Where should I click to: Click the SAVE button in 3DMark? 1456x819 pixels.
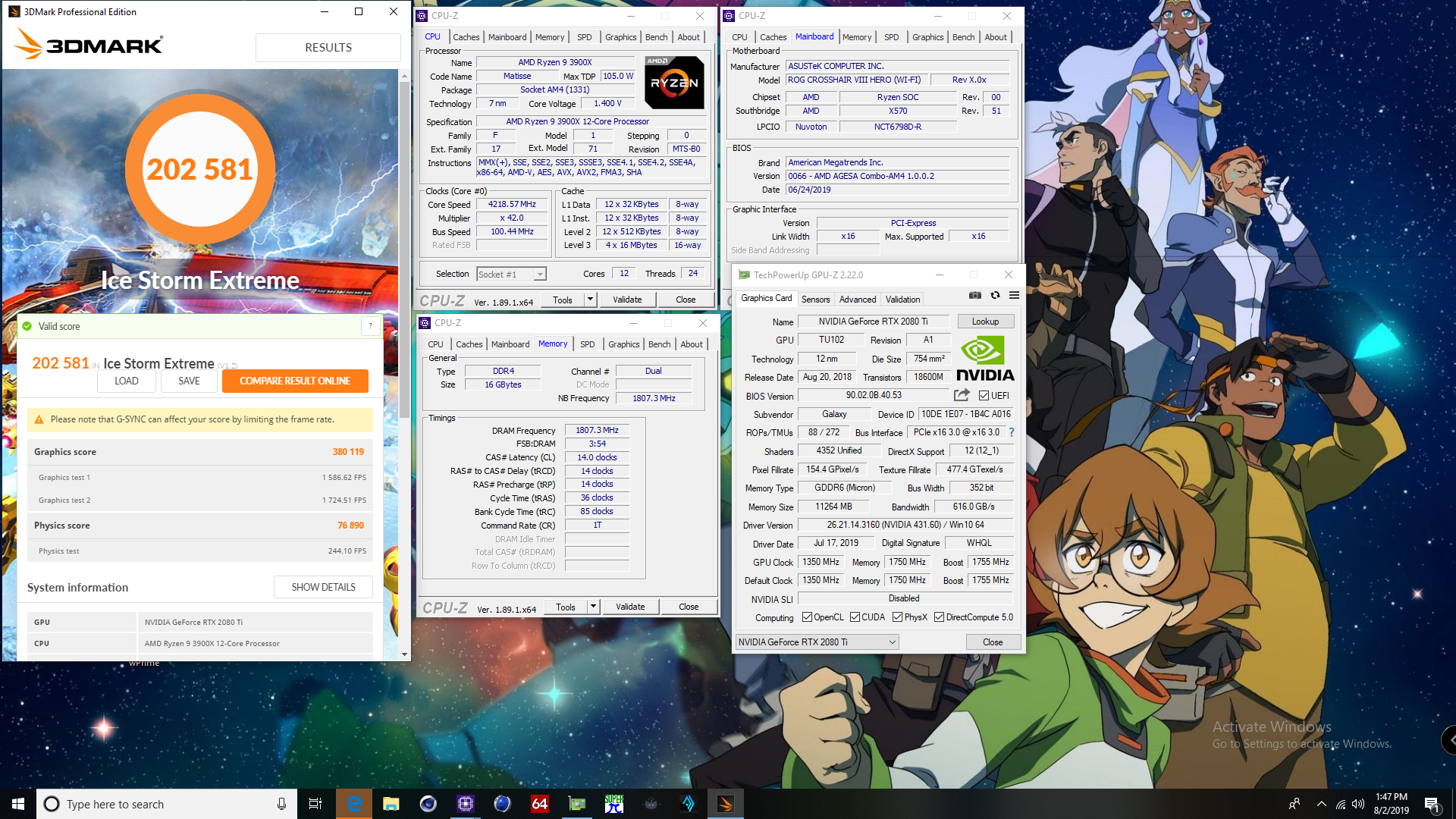(189, 381)
